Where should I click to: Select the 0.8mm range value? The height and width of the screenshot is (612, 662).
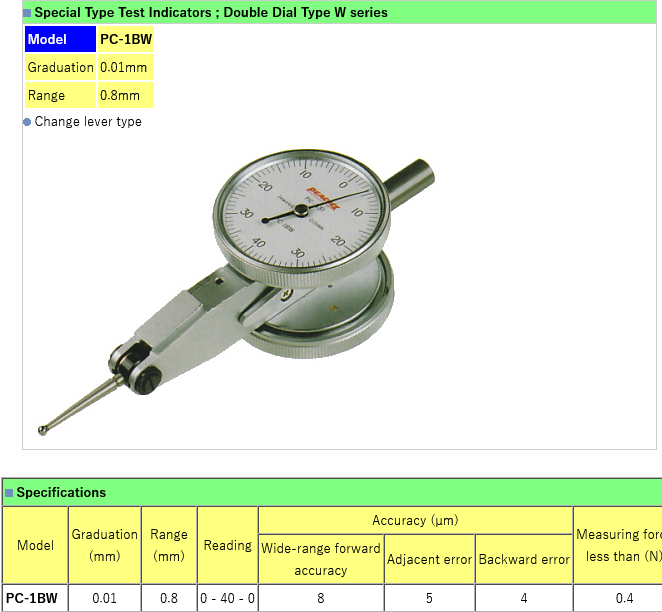[126, 96]
